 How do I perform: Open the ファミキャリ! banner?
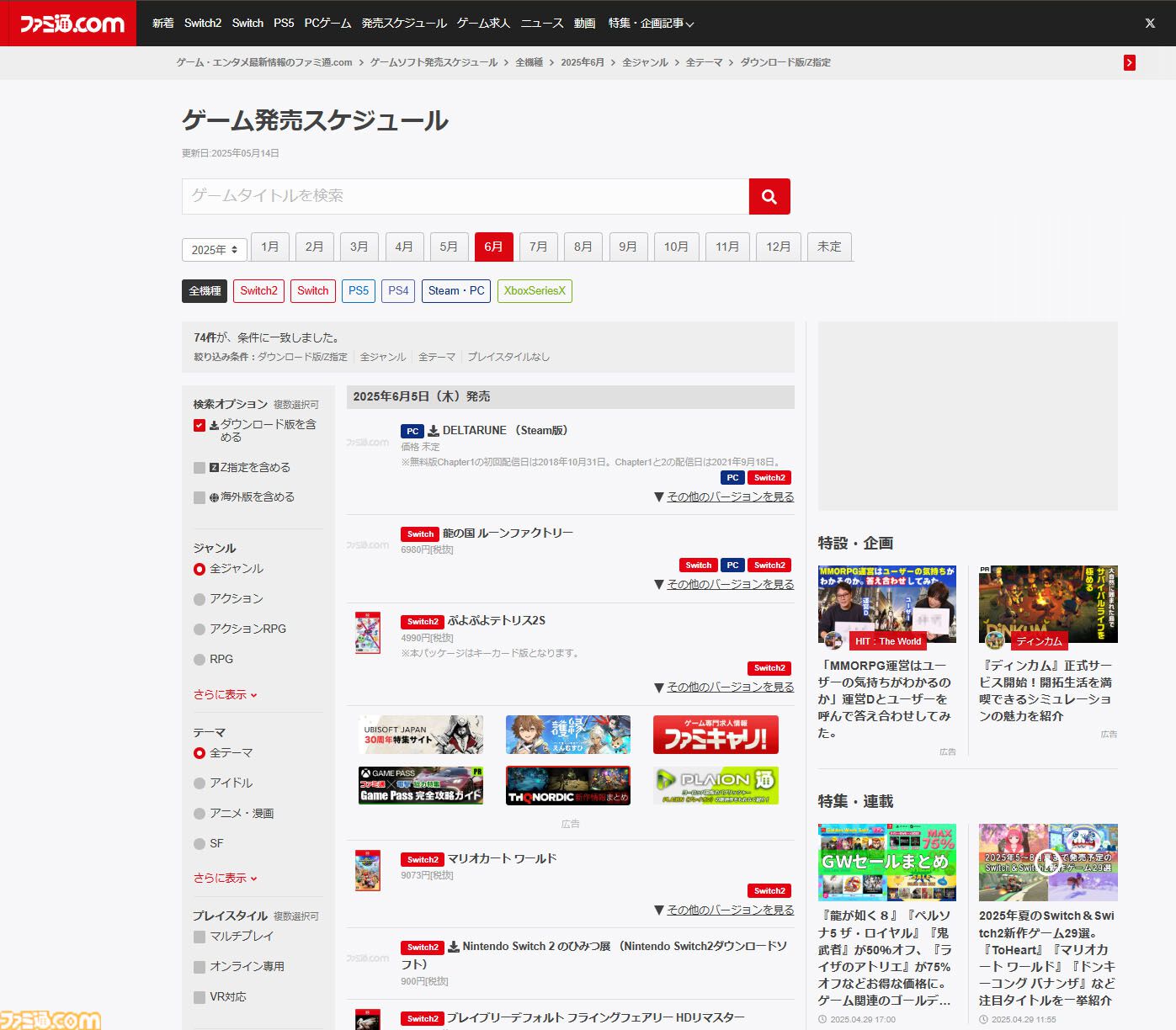click(x=716, y=735)
